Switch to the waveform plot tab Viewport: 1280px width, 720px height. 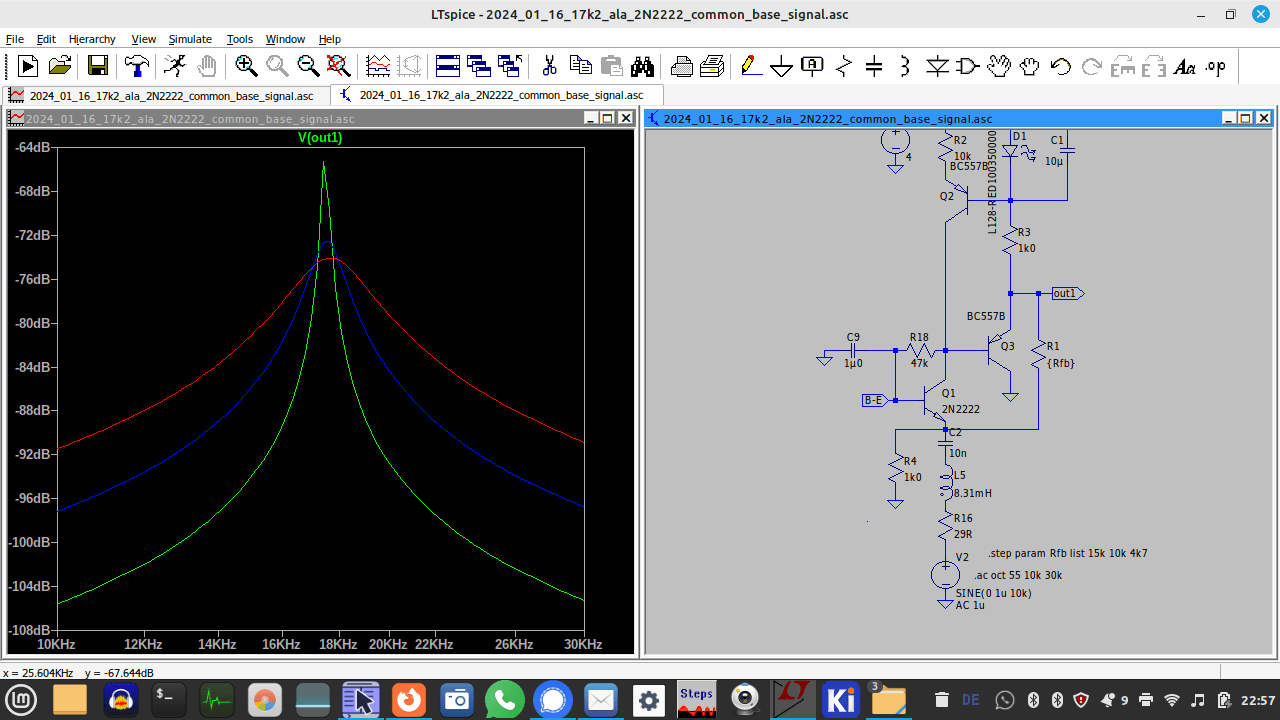(x=166, y=96)
